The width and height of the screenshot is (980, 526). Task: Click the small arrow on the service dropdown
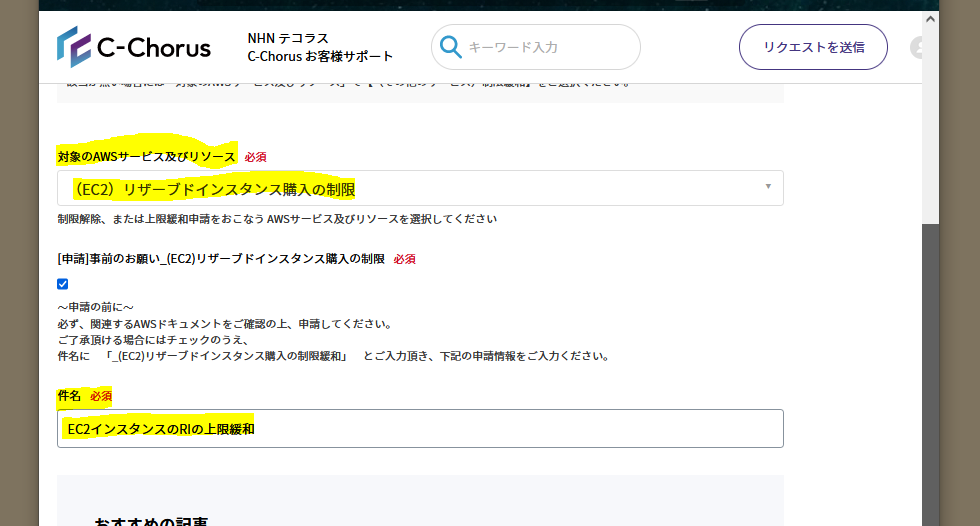(x=768, y=187)
